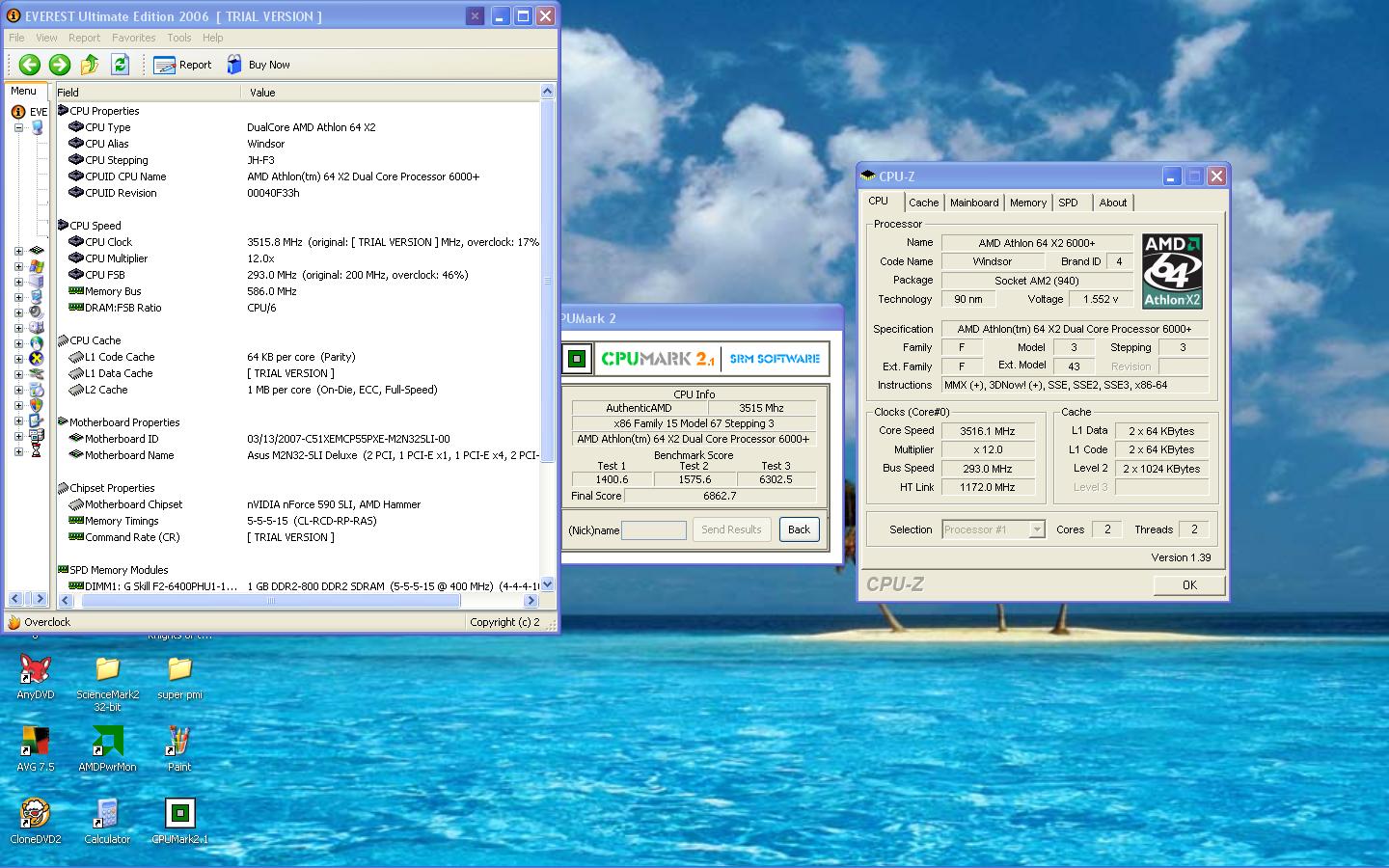The width and height of the screenshot is (1389, 868).
Task: Select the speaker Multimedia icon in tree
Action: (37, 312)
